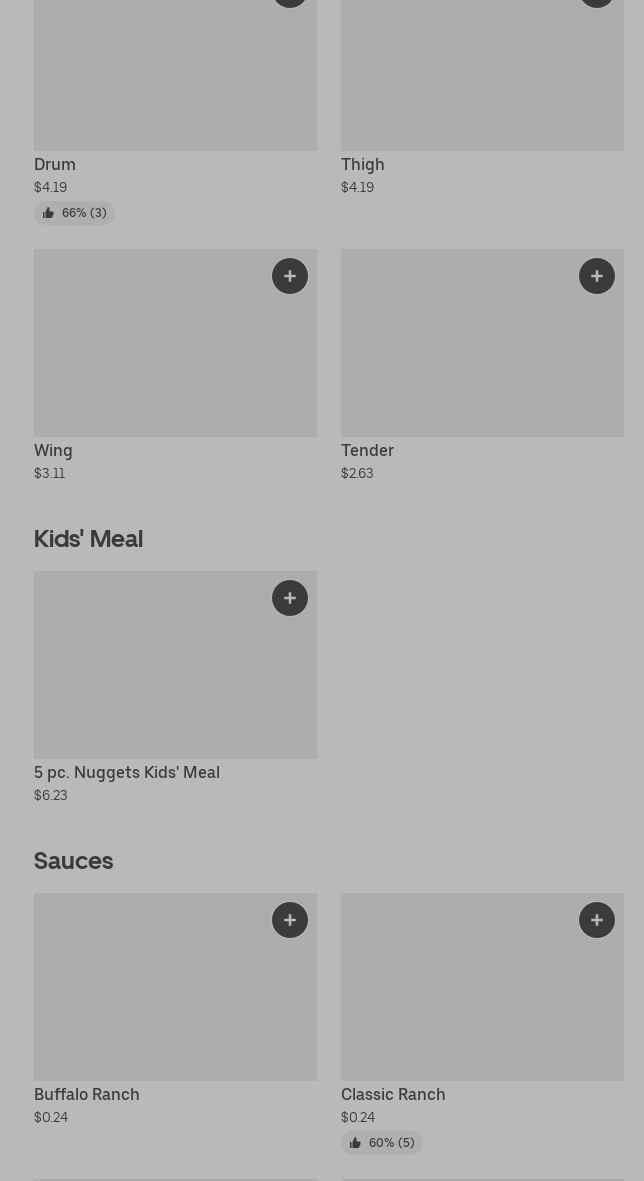The width and height of the screenshot is (644, 1181).
Task: Click the Classic Ranch thumbs-up rating icon
Action: [355, 1143]
